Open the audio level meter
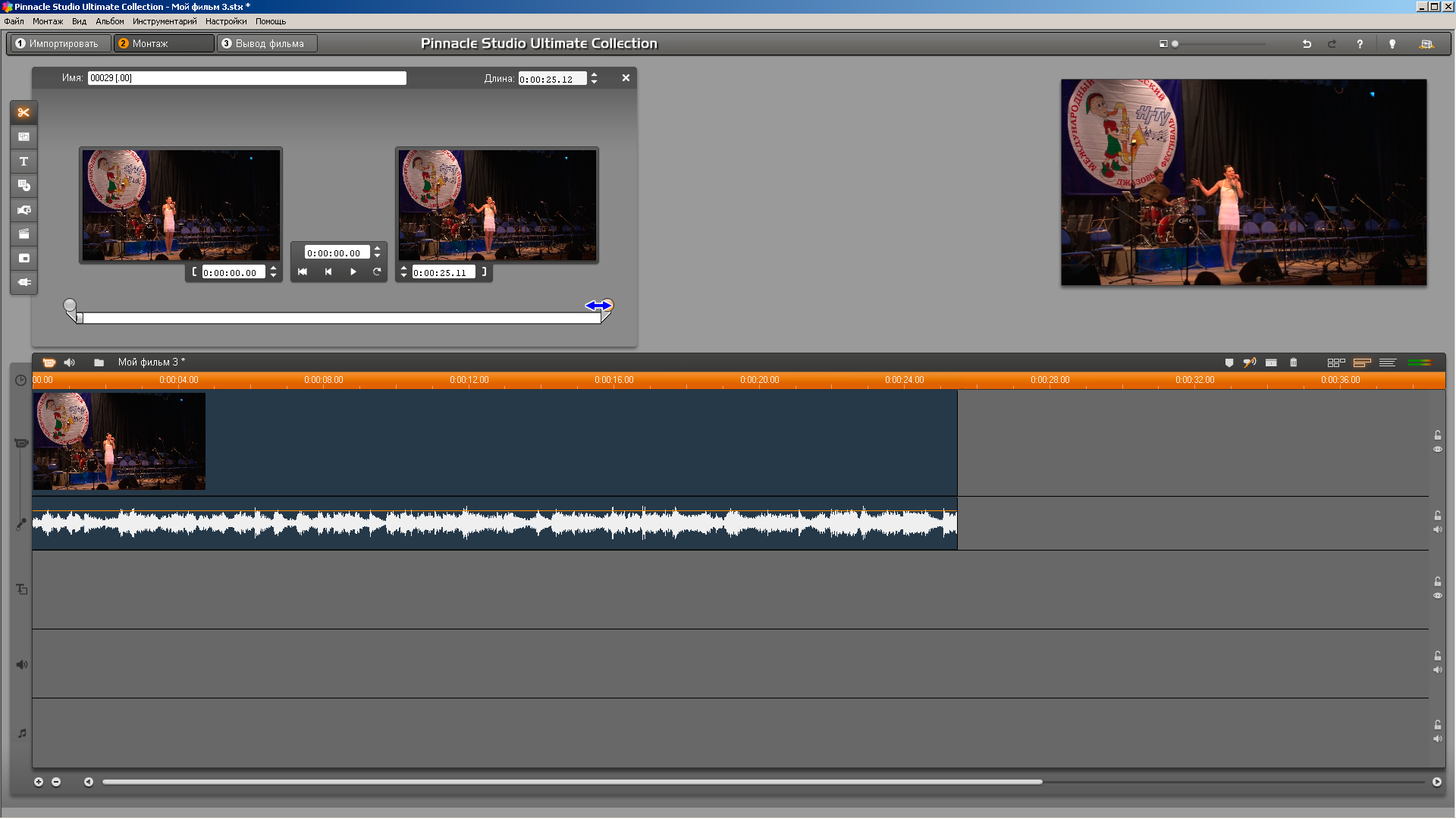Image resolution: width=1456 pixels, height=819 pixels. (x=1420, y=362)
